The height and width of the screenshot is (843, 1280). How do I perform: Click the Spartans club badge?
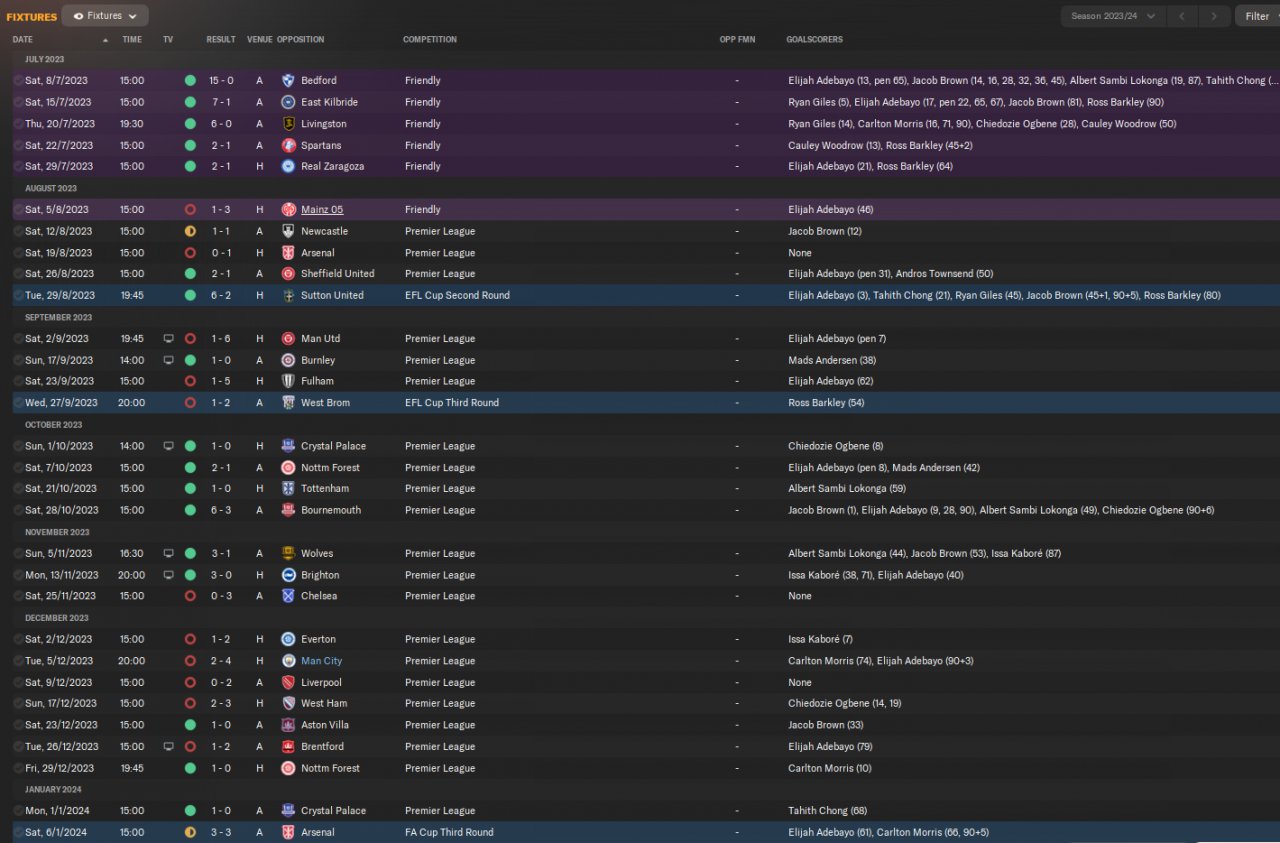(288, 145)
